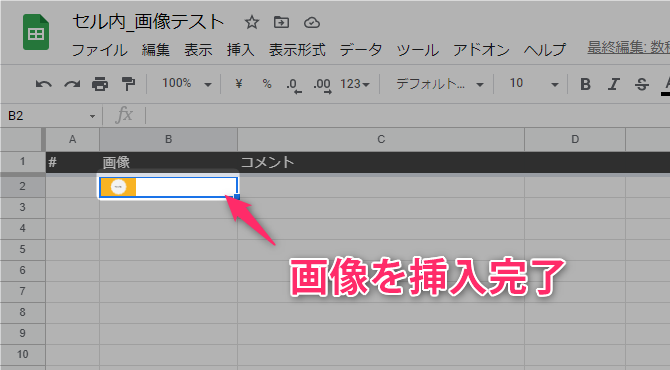This screenshot has width=670, height=370.
Task: Open the 表示 menu
Action: [198, 50]
